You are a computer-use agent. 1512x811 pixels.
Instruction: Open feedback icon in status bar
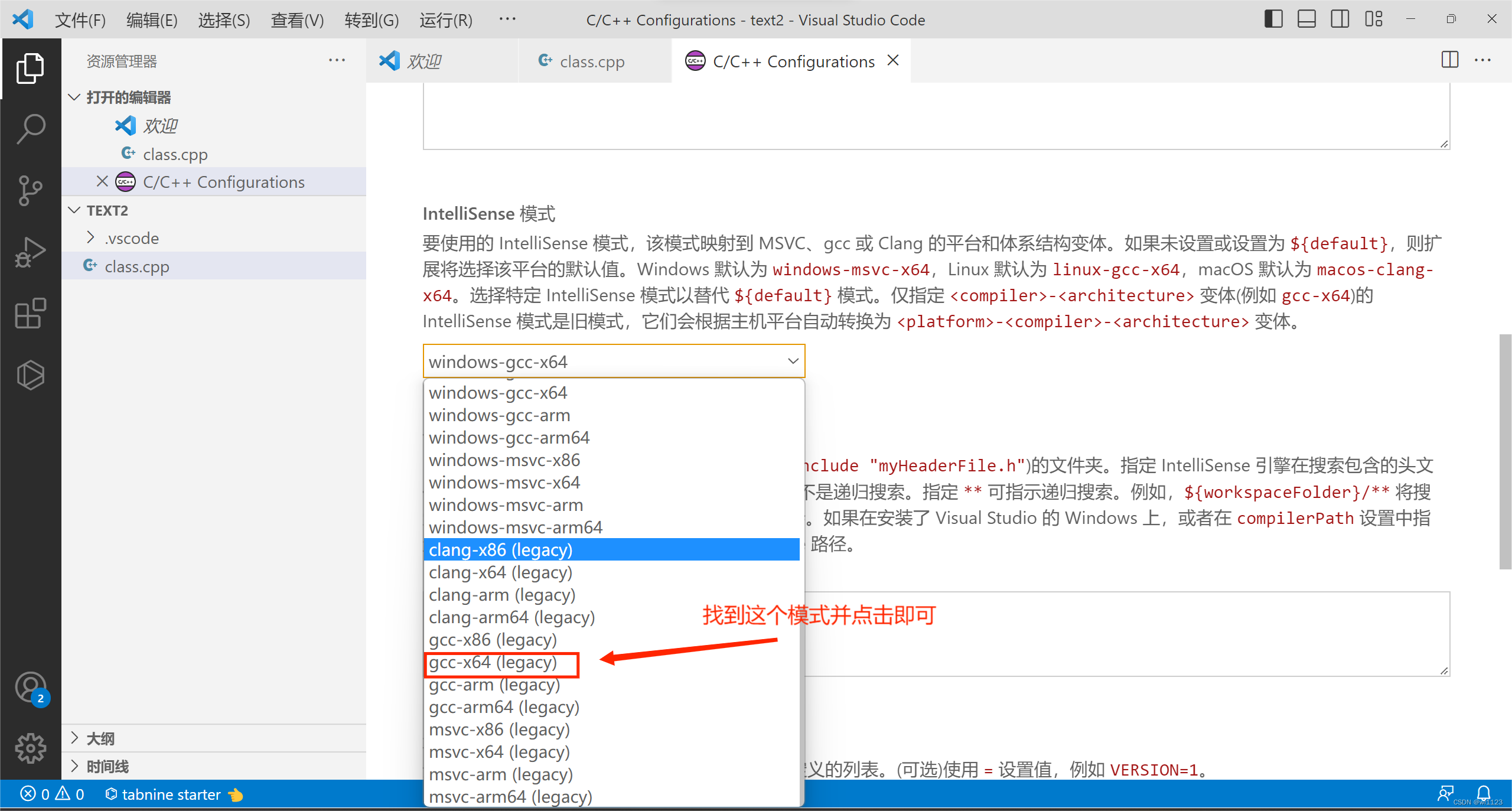[1445, 793]
